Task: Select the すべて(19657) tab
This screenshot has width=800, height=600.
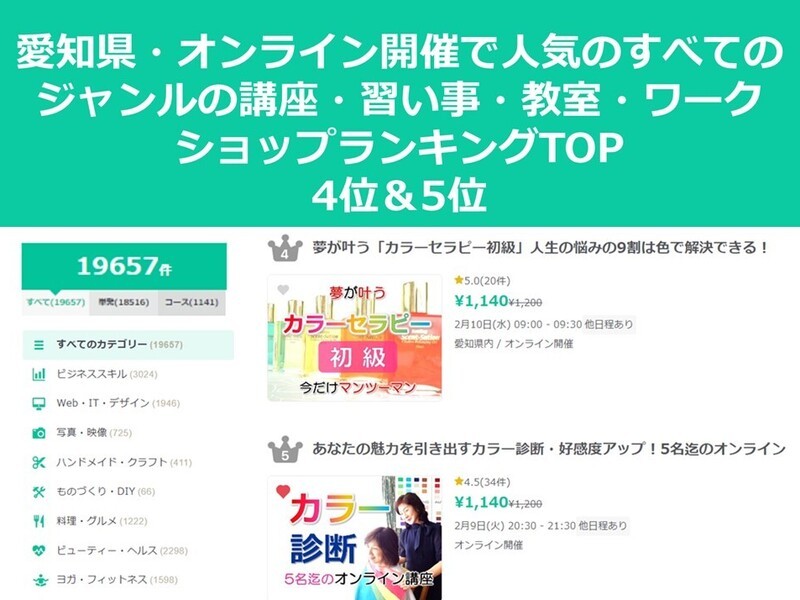Action: [56, 302]
